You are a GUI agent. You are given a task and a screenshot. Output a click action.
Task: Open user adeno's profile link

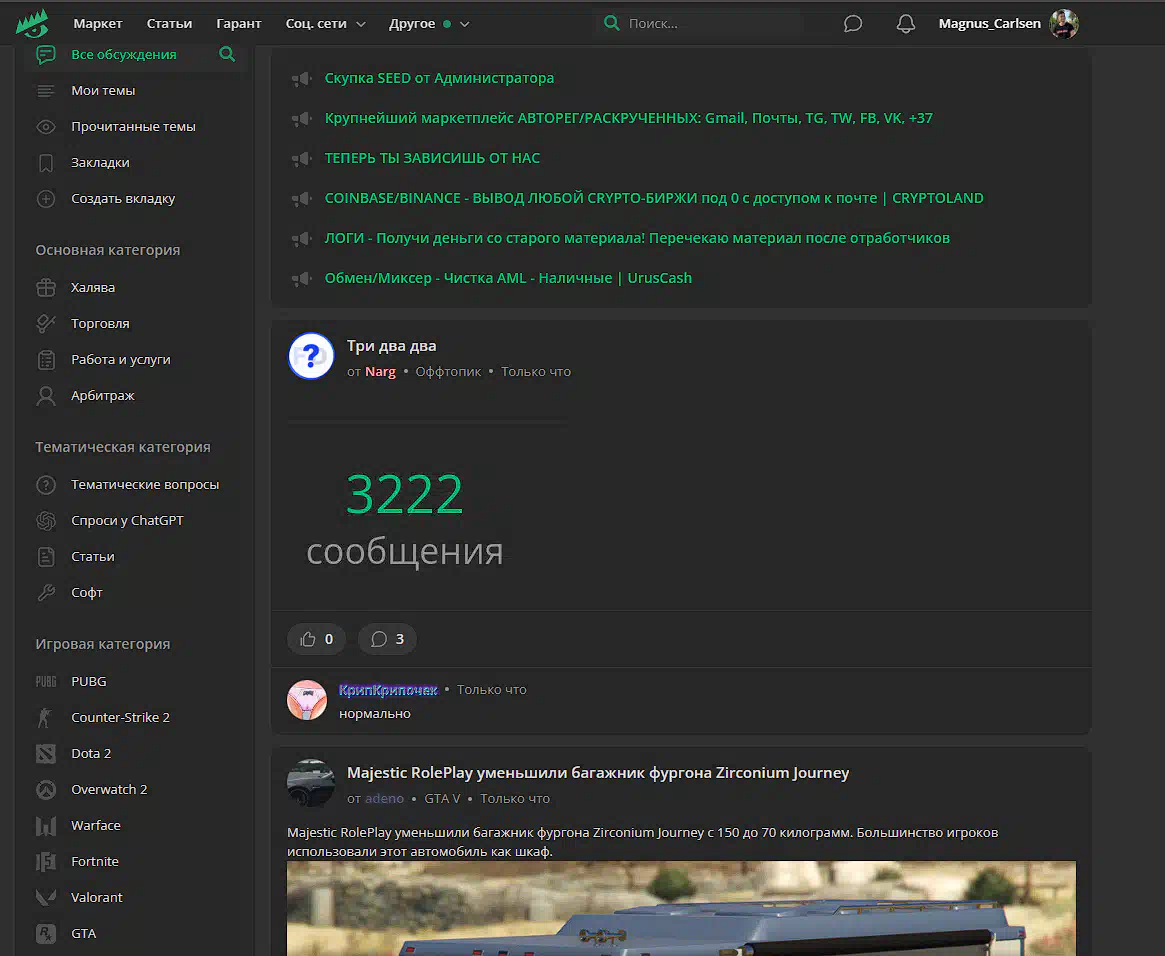tap(384, 799)
